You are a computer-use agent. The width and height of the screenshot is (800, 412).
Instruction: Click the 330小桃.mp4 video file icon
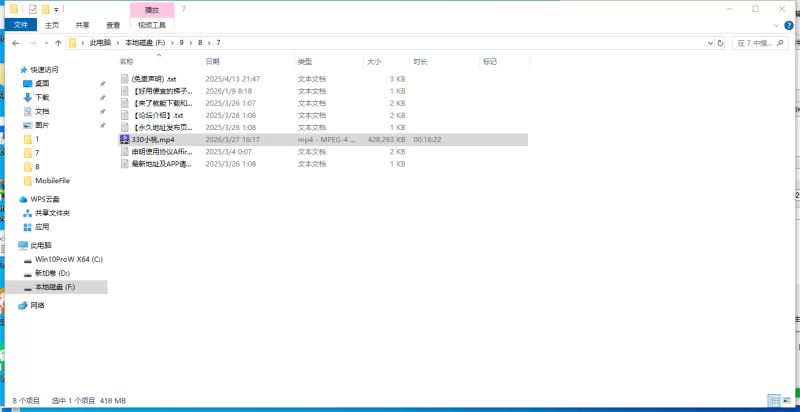click(x=124, y=140)
